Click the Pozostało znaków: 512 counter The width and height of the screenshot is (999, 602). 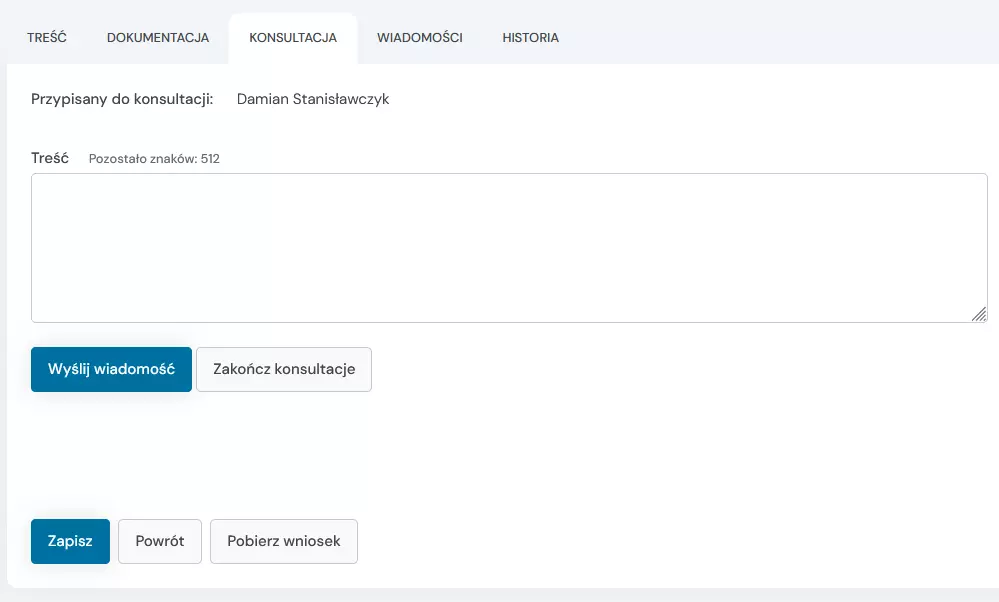click(155, 158)
